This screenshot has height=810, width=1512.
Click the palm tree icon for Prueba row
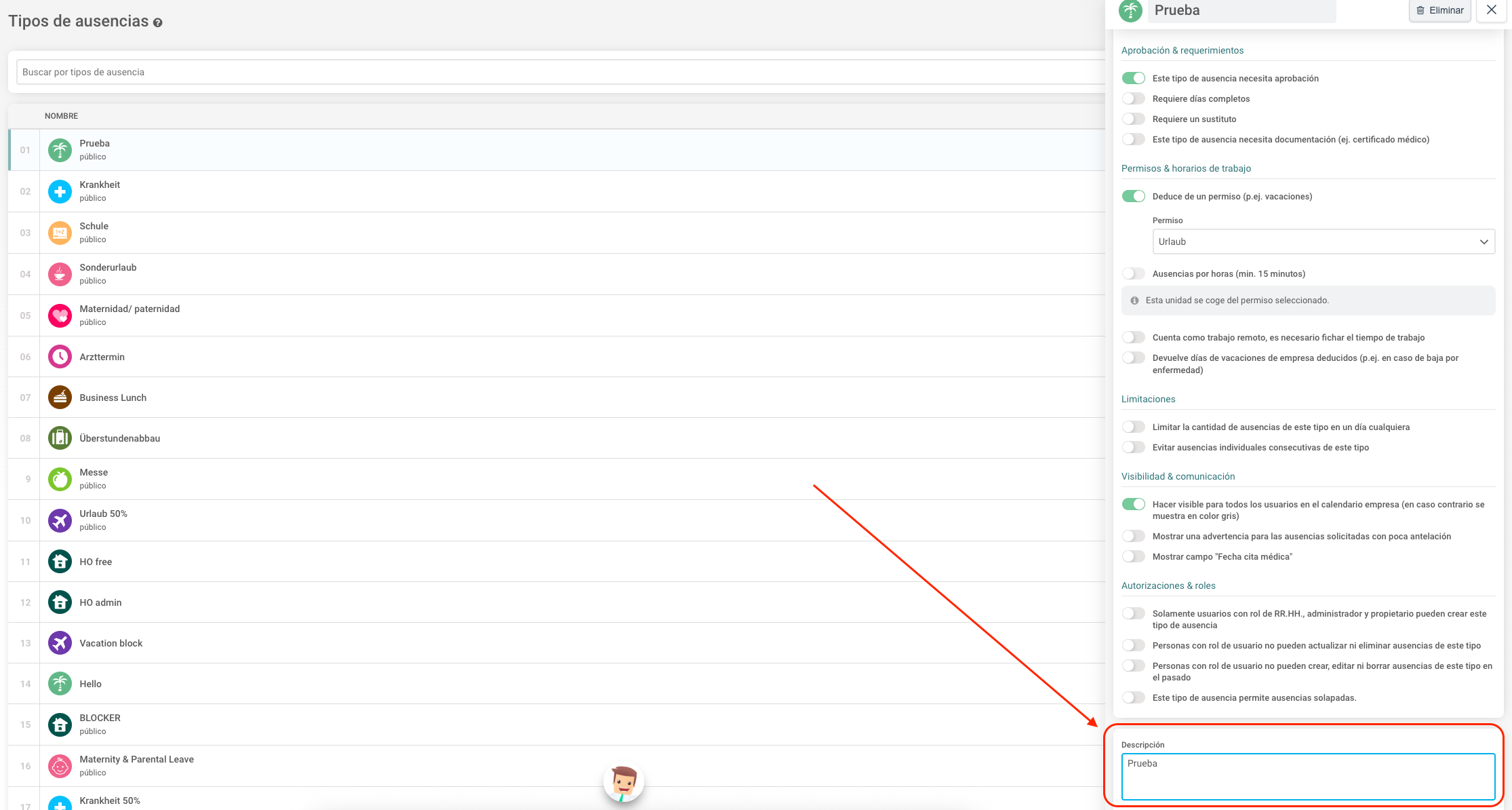[x=60, y=150]
